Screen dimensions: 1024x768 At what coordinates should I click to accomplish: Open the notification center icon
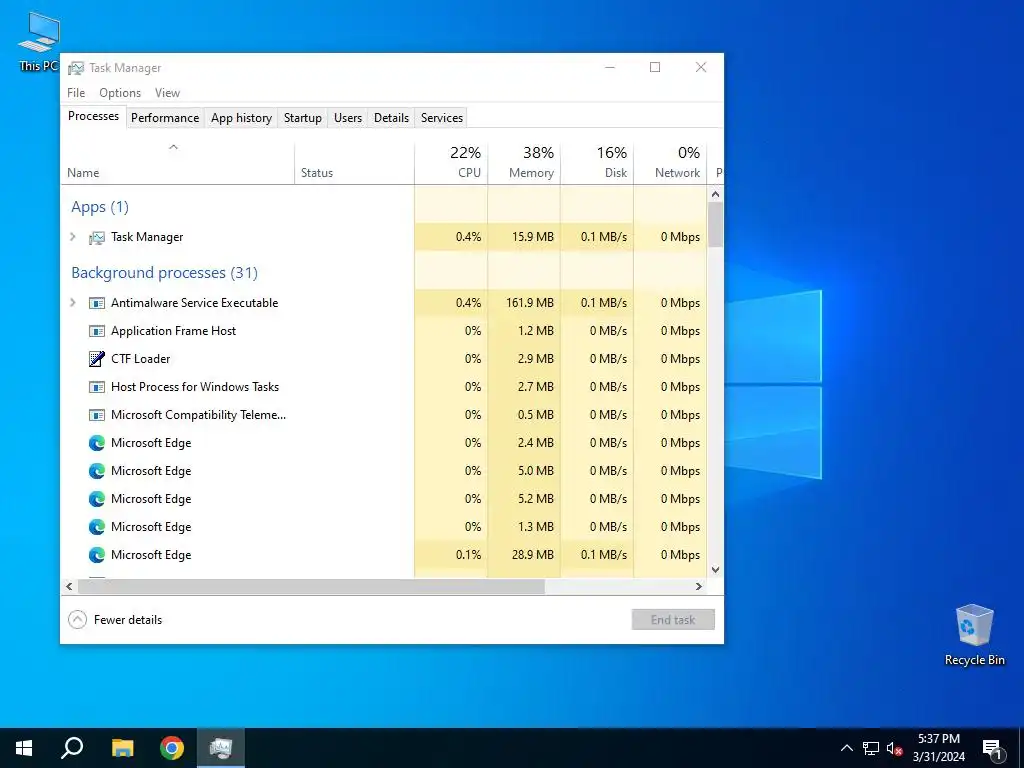click(993, 748)
